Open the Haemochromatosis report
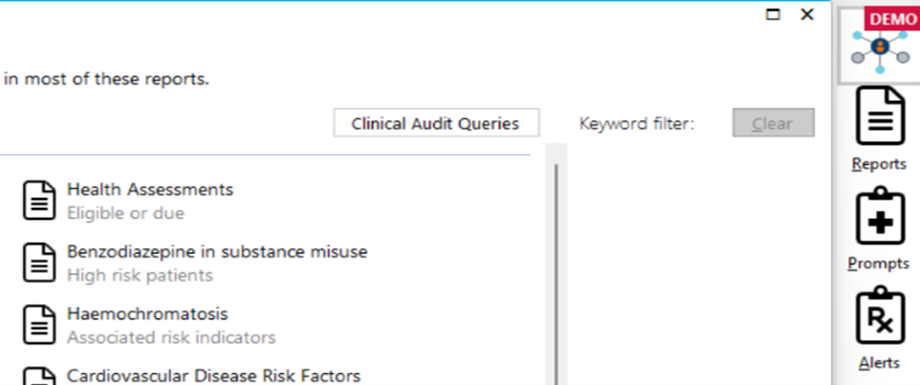 point(147,314)
